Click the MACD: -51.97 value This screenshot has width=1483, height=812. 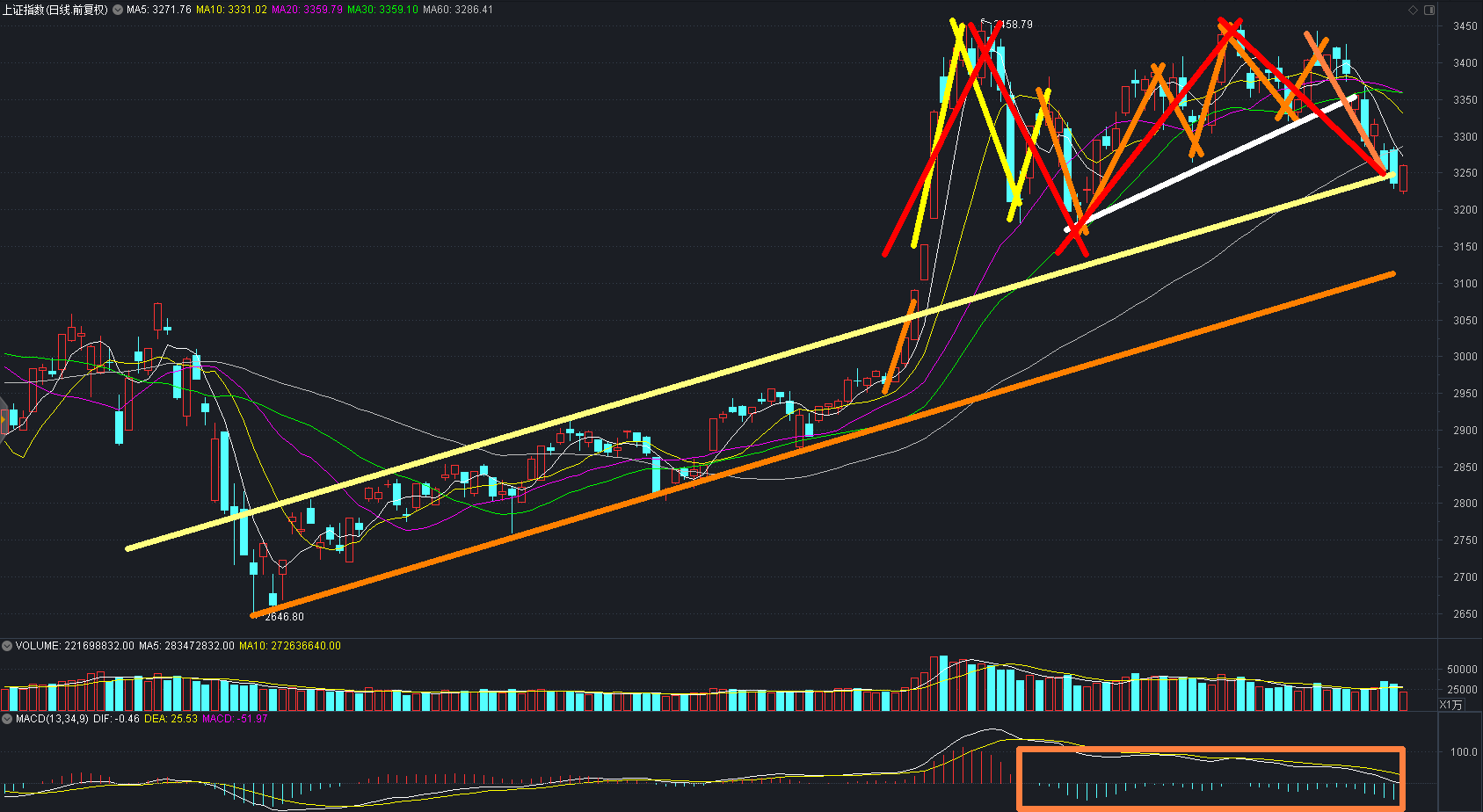tap(235, 719)
